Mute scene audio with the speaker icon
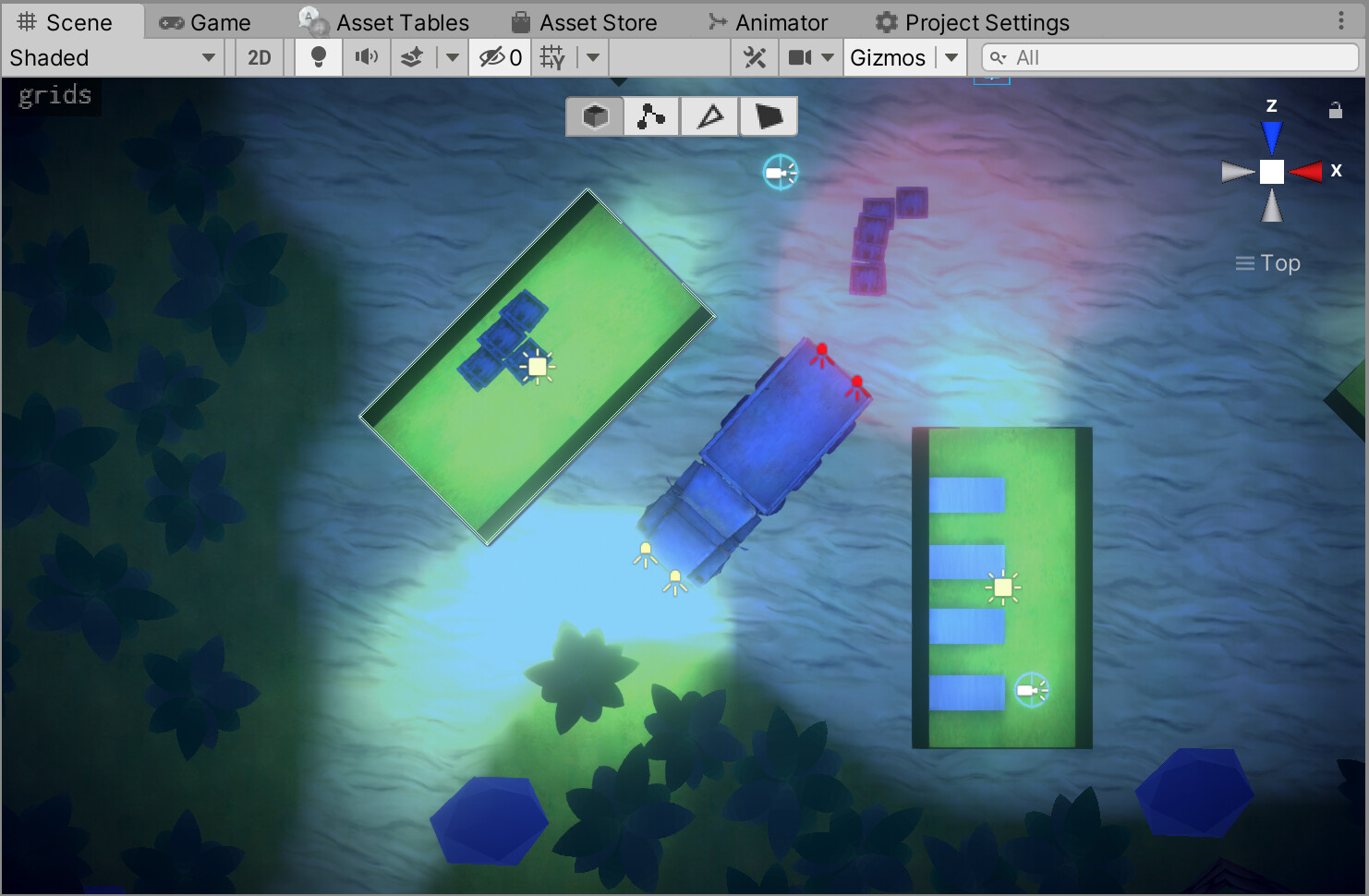The width and height of the screenshot is (1369, 896). [367, 57]
